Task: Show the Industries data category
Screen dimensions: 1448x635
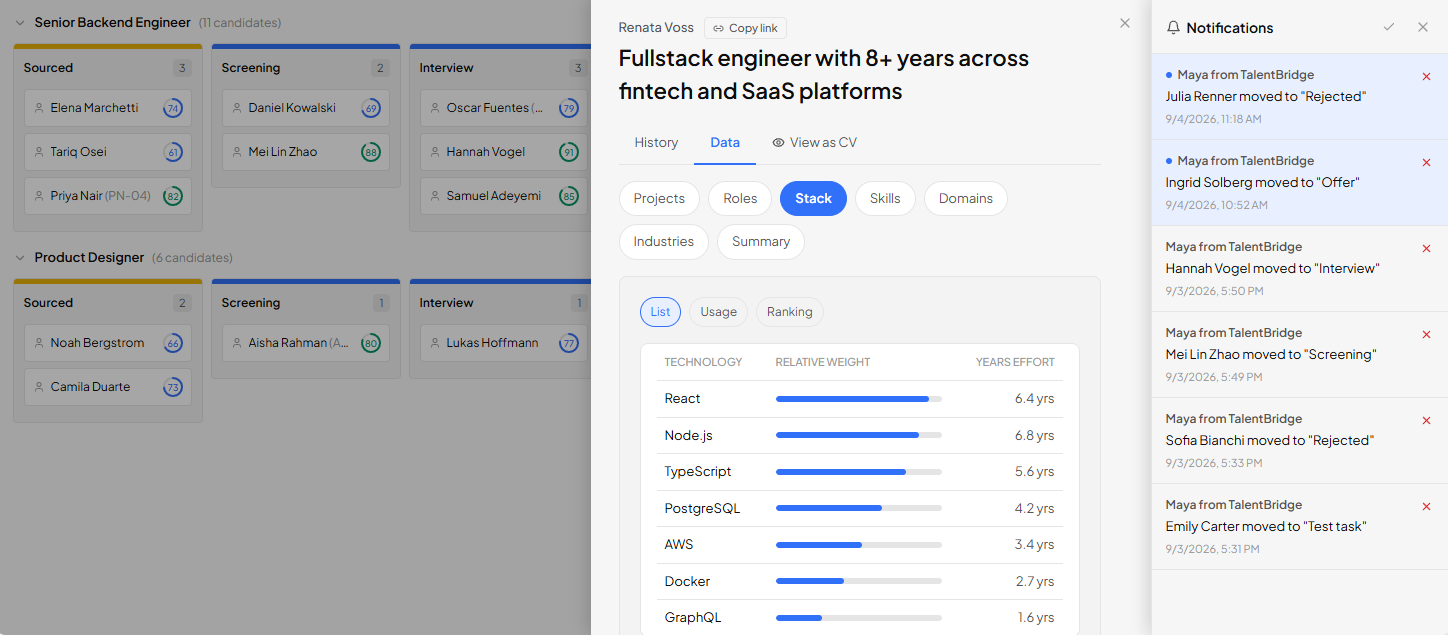Action: coord(664,241)
